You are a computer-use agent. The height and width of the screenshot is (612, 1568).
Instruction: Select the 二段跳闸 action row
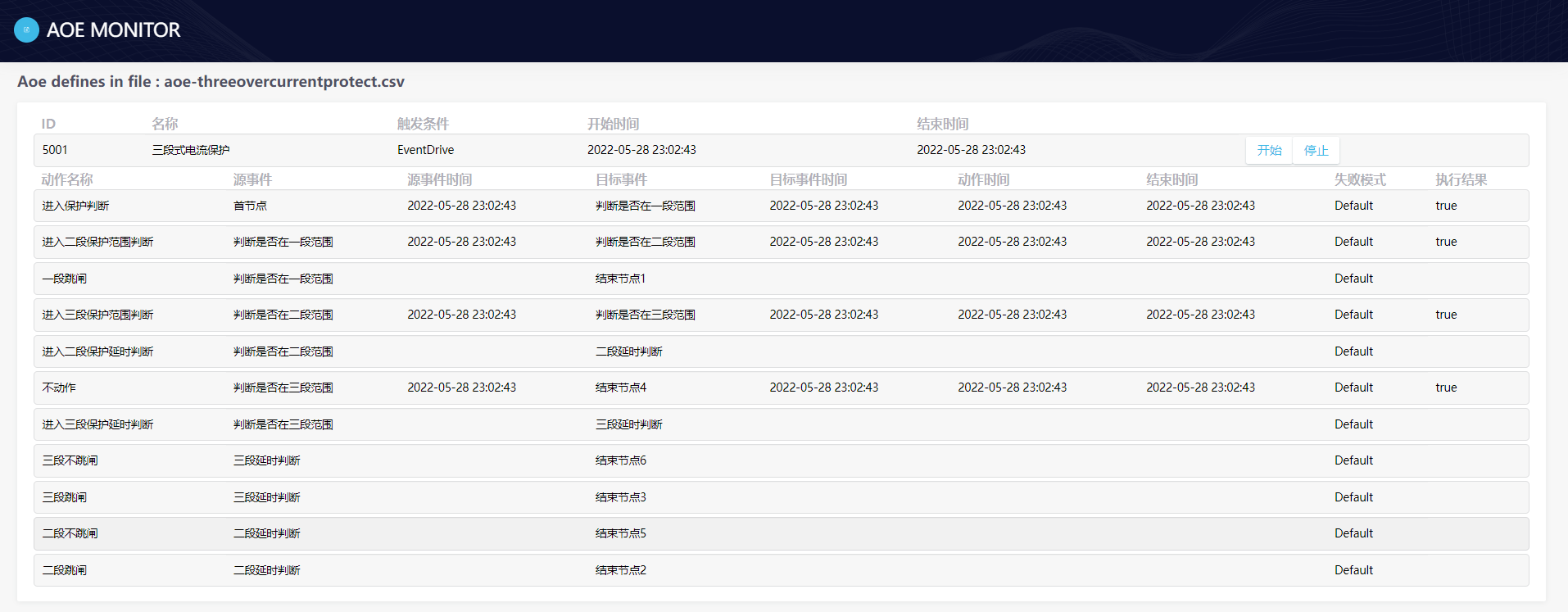tap(781, 570)
